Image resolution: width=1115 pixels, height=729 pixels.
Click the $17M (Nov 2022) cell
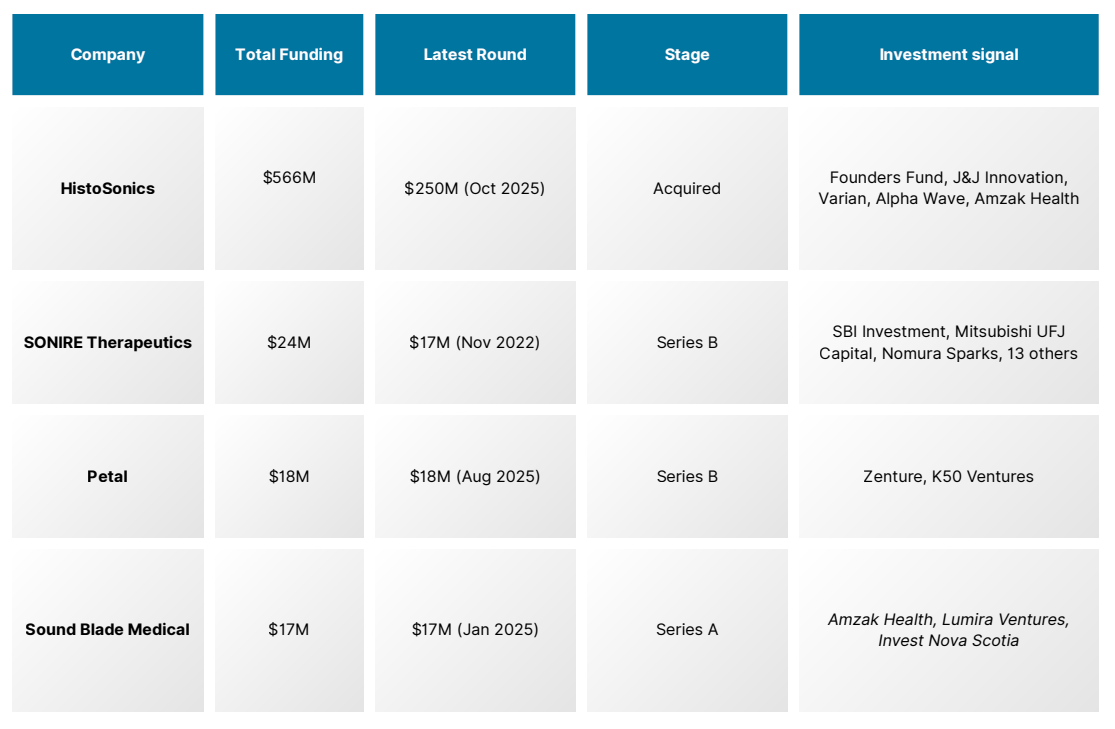click(475, 342)
